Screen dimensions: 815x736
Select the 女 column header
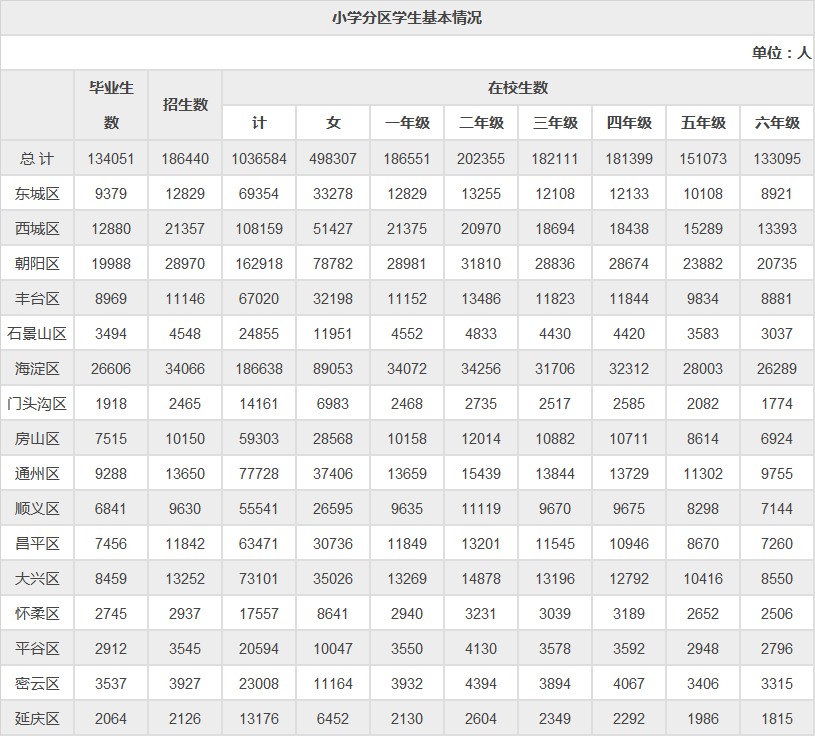(333, 123)
